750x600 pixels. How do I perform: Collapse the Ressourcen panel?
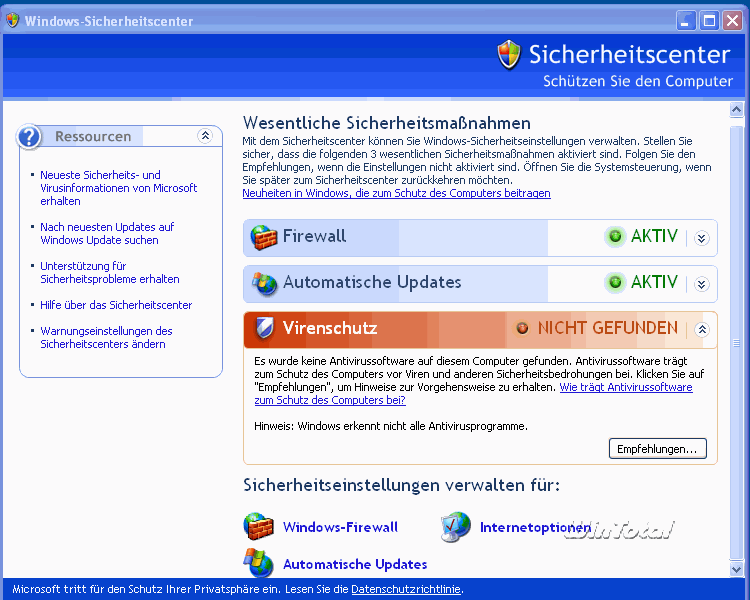(x=205, y=136)
